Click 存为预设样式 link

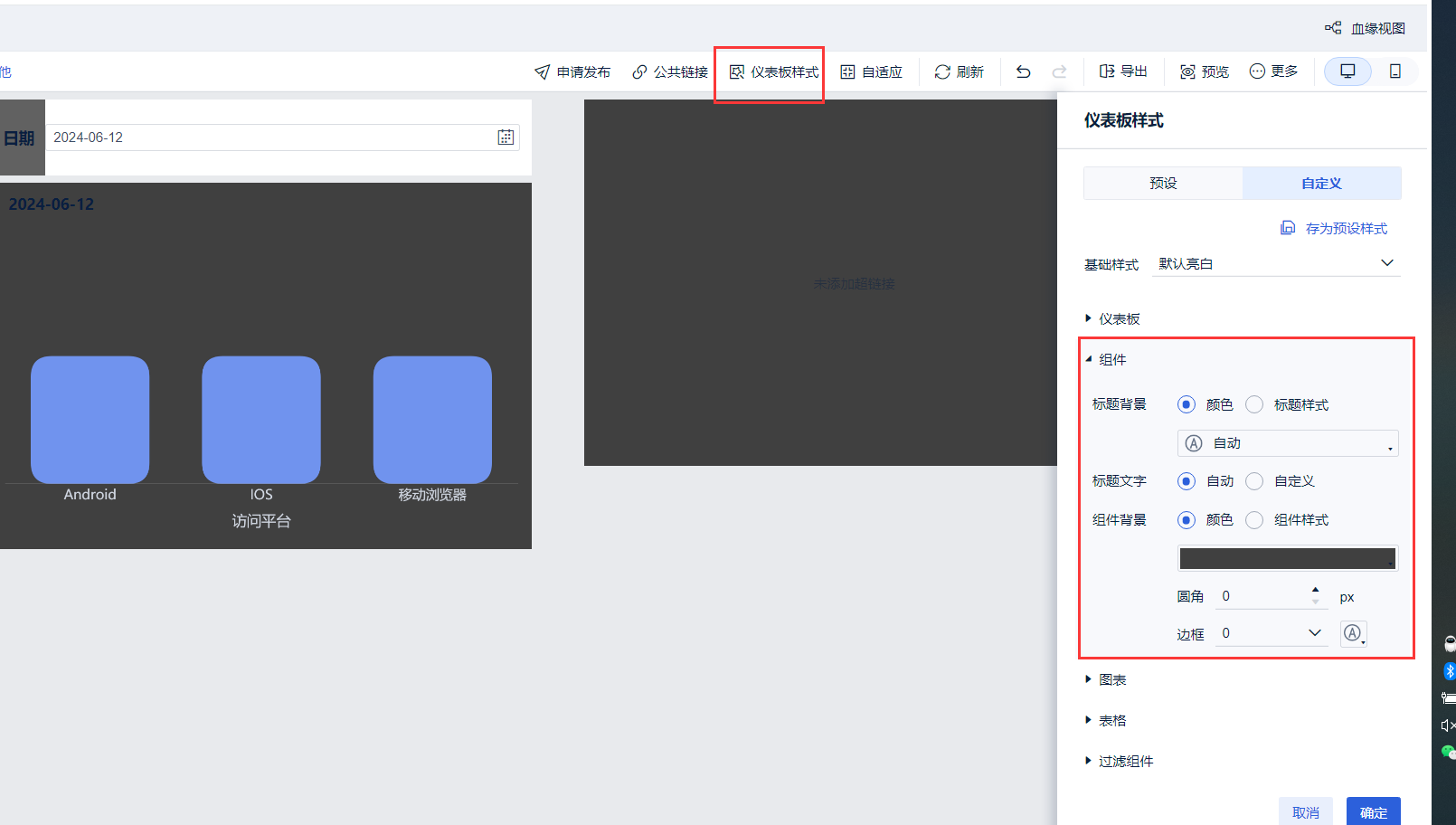tap(1334, 228)
